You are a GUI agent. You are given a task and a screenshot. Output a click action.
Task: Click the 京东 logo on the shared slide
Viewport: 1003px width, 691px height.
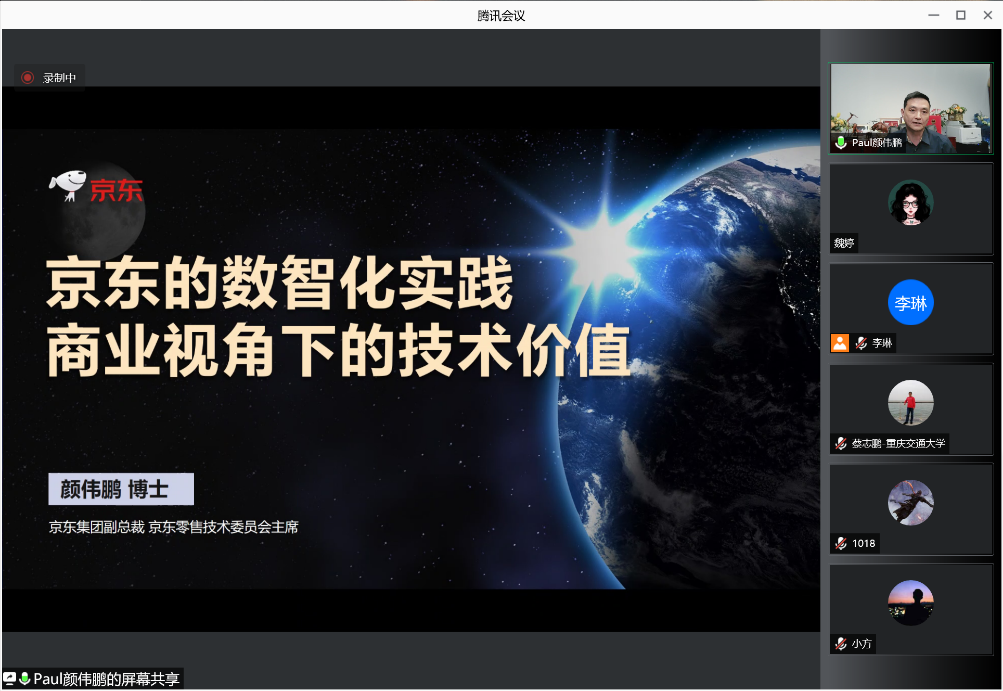96,187
